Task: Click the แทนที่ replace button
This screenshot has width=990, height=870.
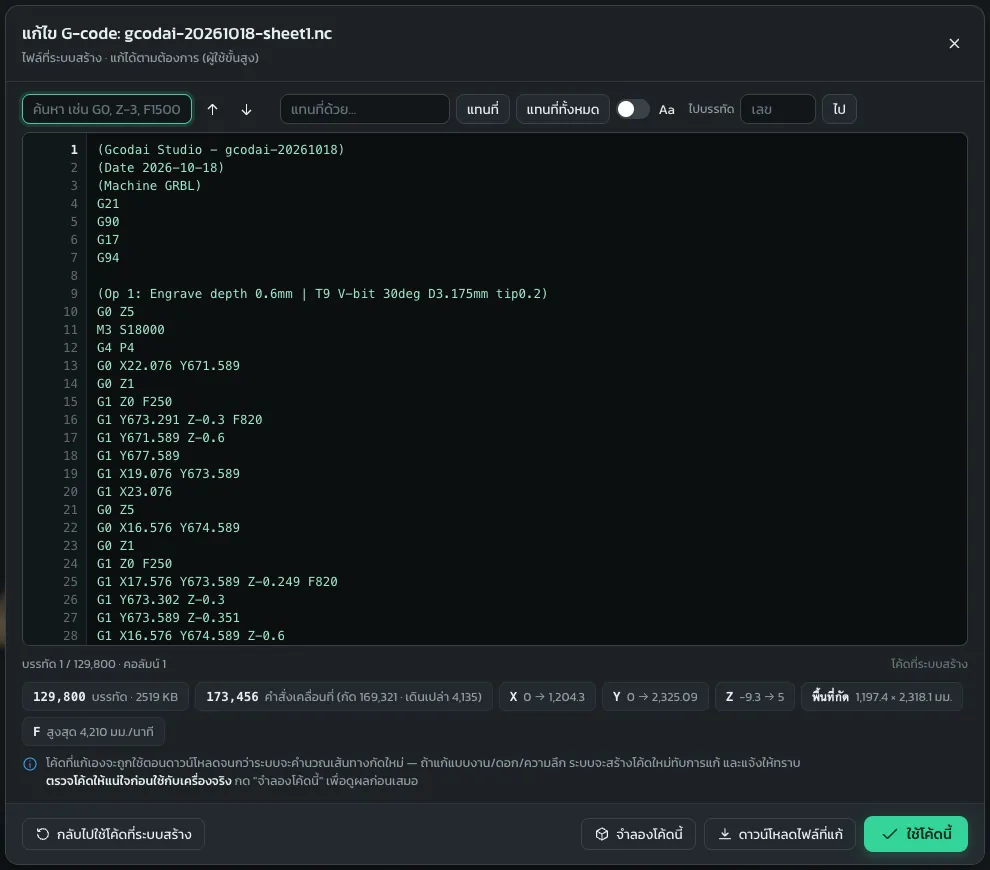Action: click(x=482, y=109)
